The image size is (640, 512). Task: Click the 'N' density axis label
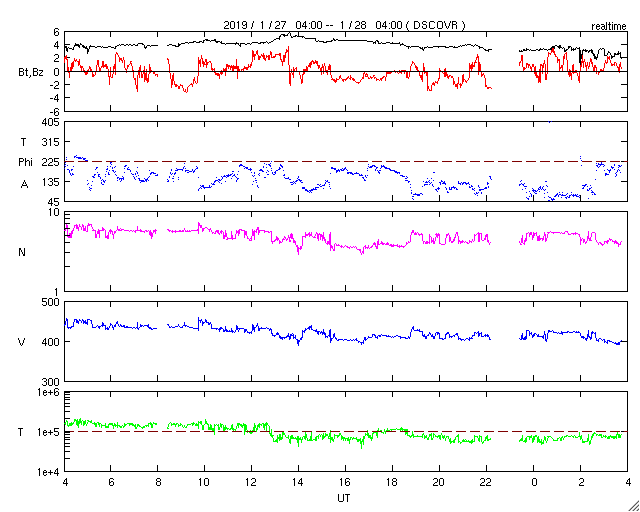(22, 252)
